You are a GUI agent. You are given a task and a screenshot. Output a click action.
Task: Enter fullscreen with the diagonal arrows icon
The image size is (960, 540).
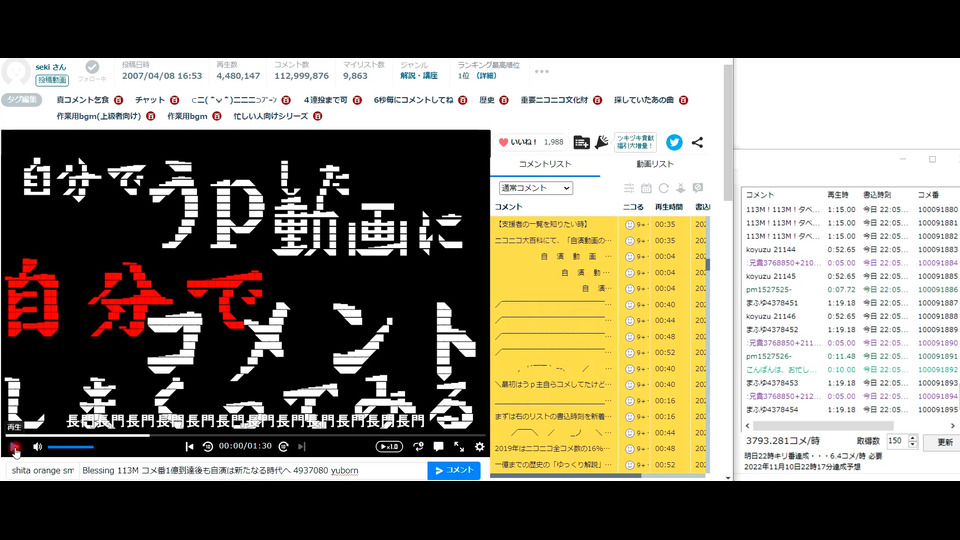[x=459, y=446]
